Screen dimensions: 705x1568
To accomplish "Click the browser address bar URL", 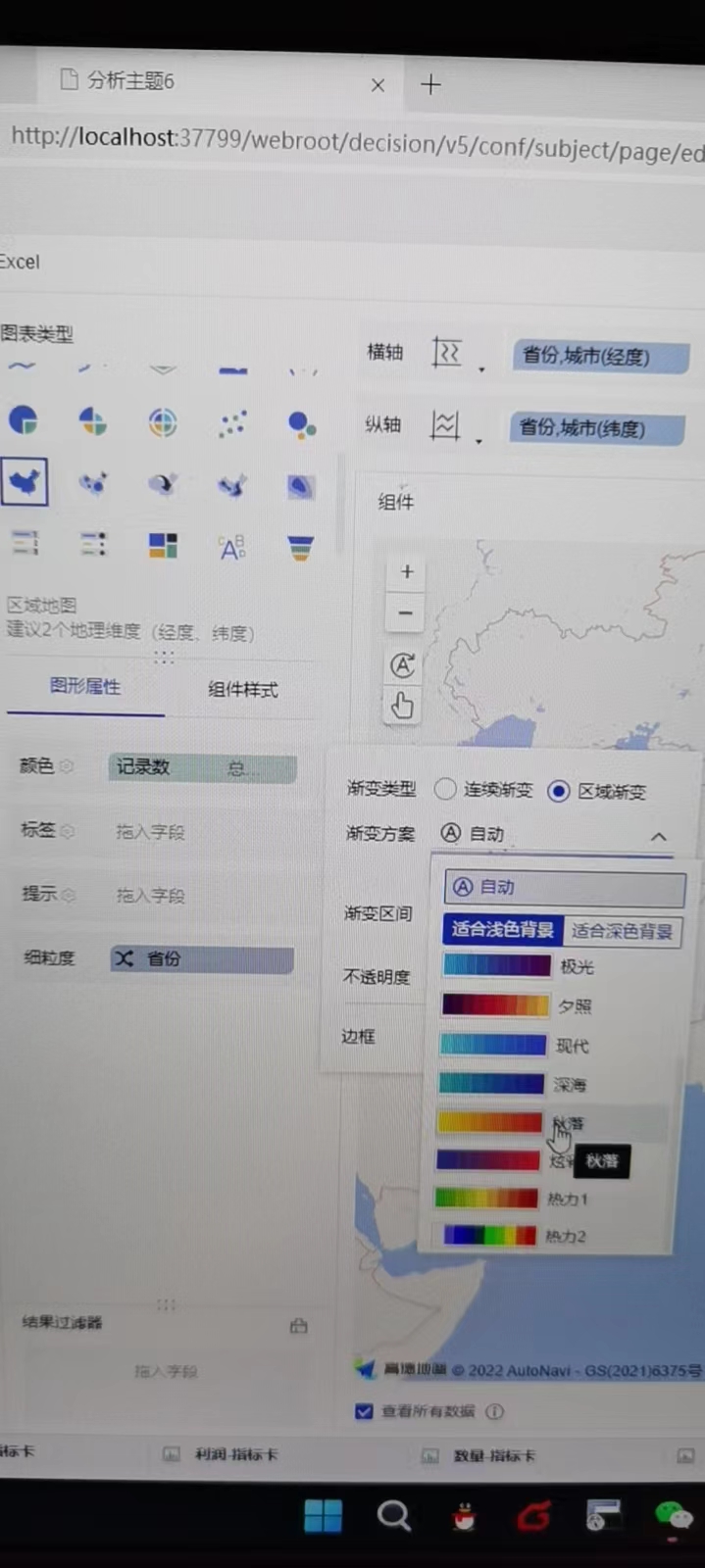I will pyautogui.click(x=357, y=144).
